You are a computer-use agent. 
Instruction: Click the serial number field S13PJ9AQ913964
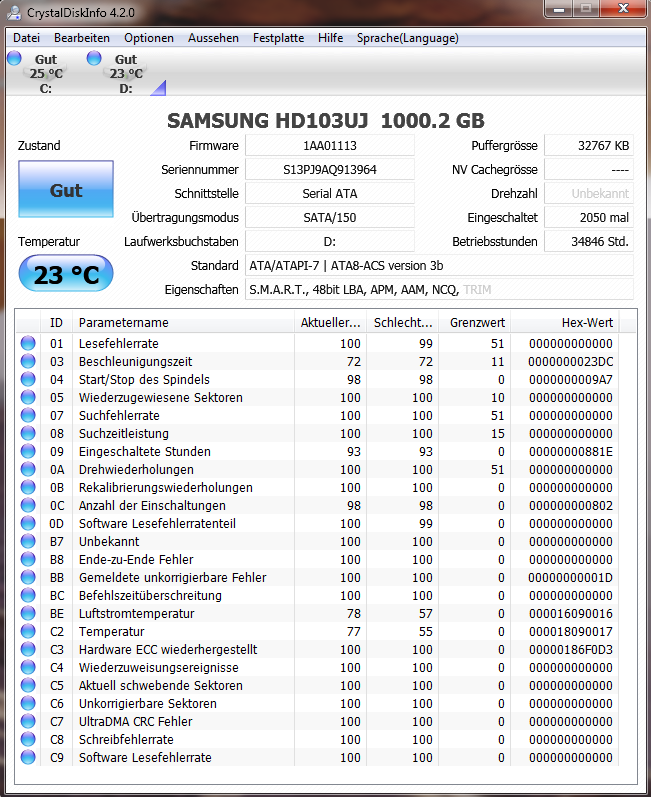tap(330, 169)
